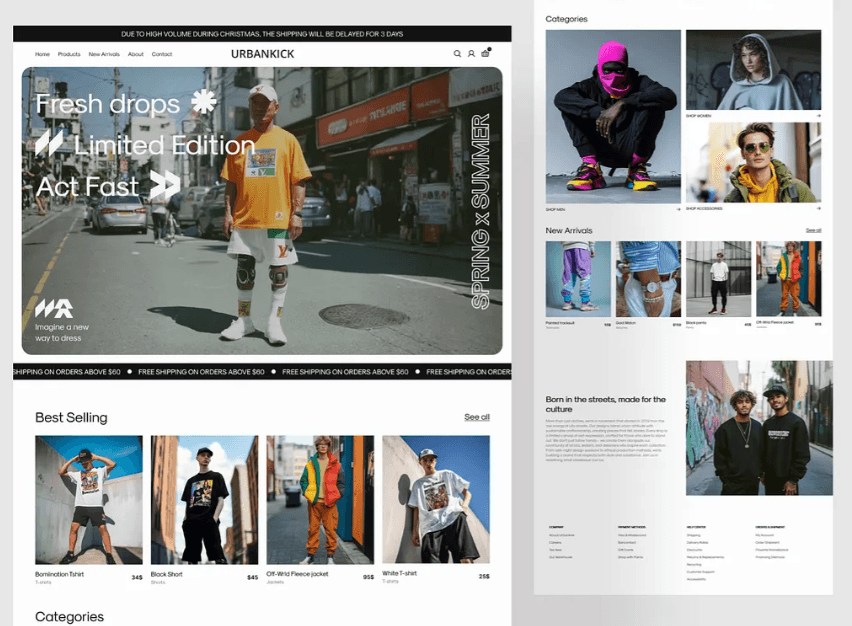
Task: Click the double-chevron icon beside Act Fast
Action: click(165, 184)
